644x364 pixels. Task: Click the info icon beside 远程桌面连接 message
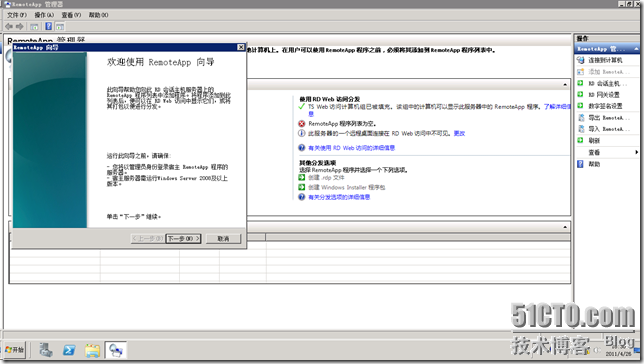[x=301, y=133]
